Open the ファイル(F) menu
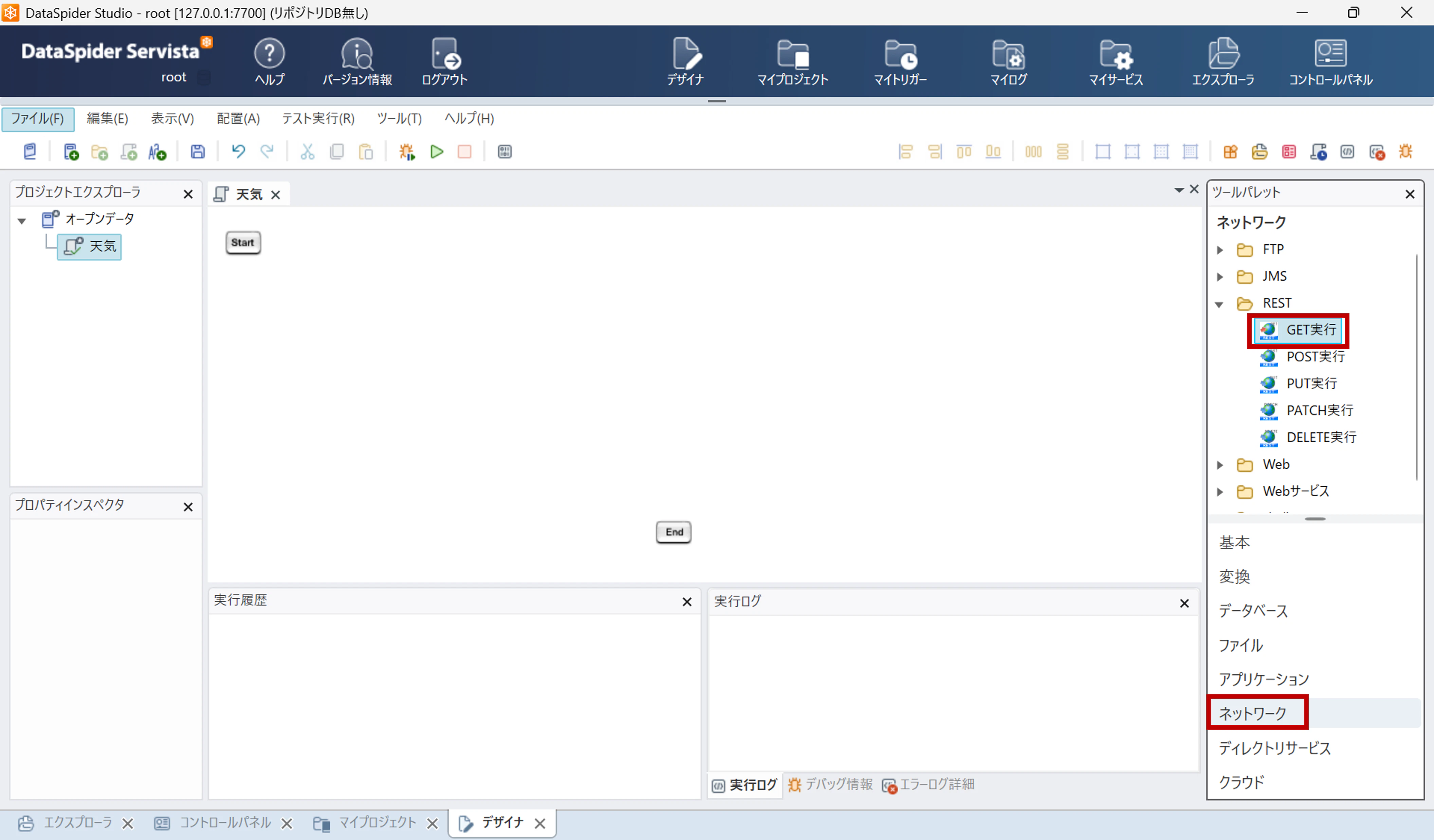 pyautogui.click(x=38, y=119)
